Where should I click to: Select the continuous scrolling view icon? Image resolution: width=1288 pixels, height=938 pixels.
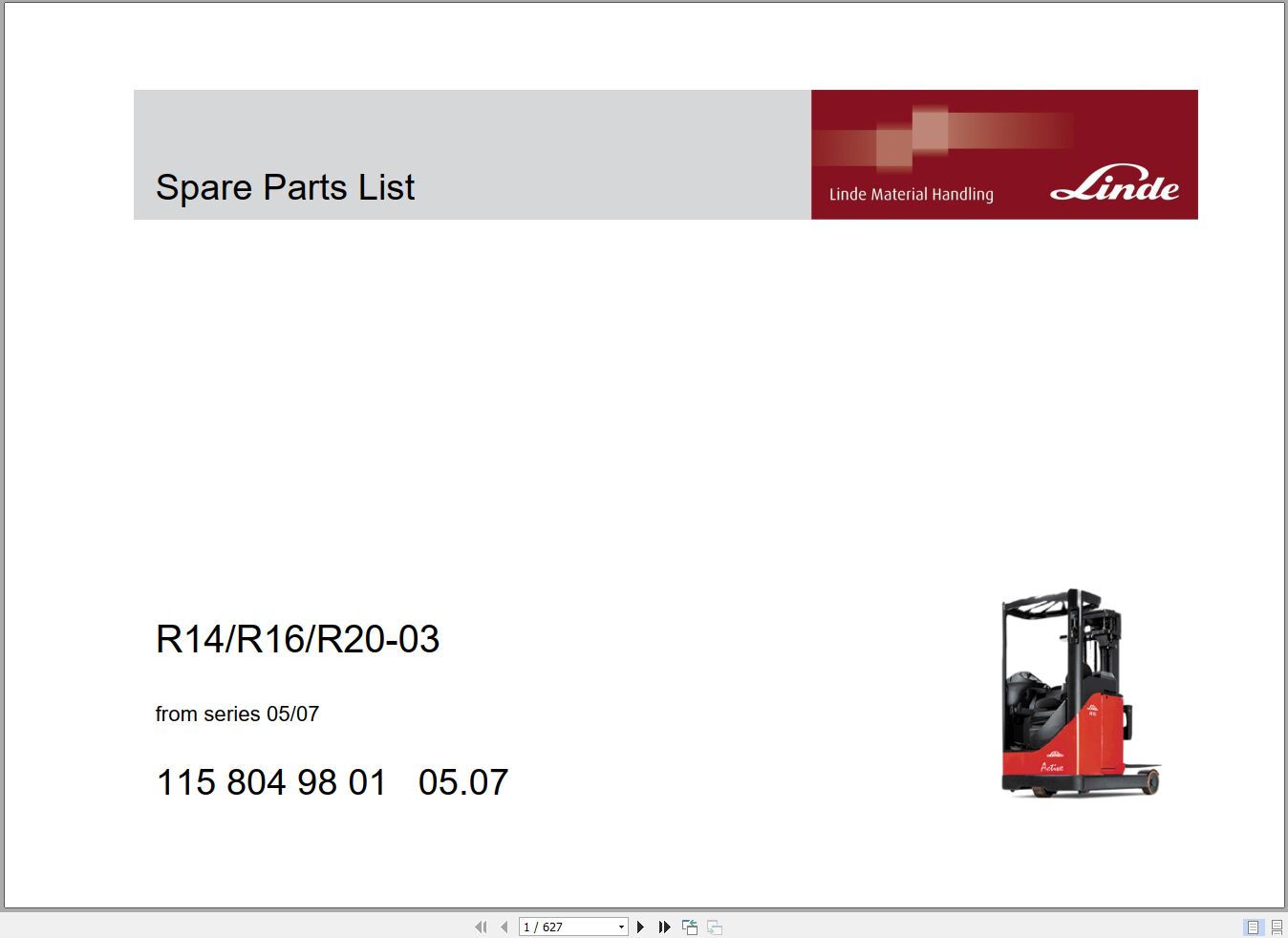click(x=1276, y=927)
